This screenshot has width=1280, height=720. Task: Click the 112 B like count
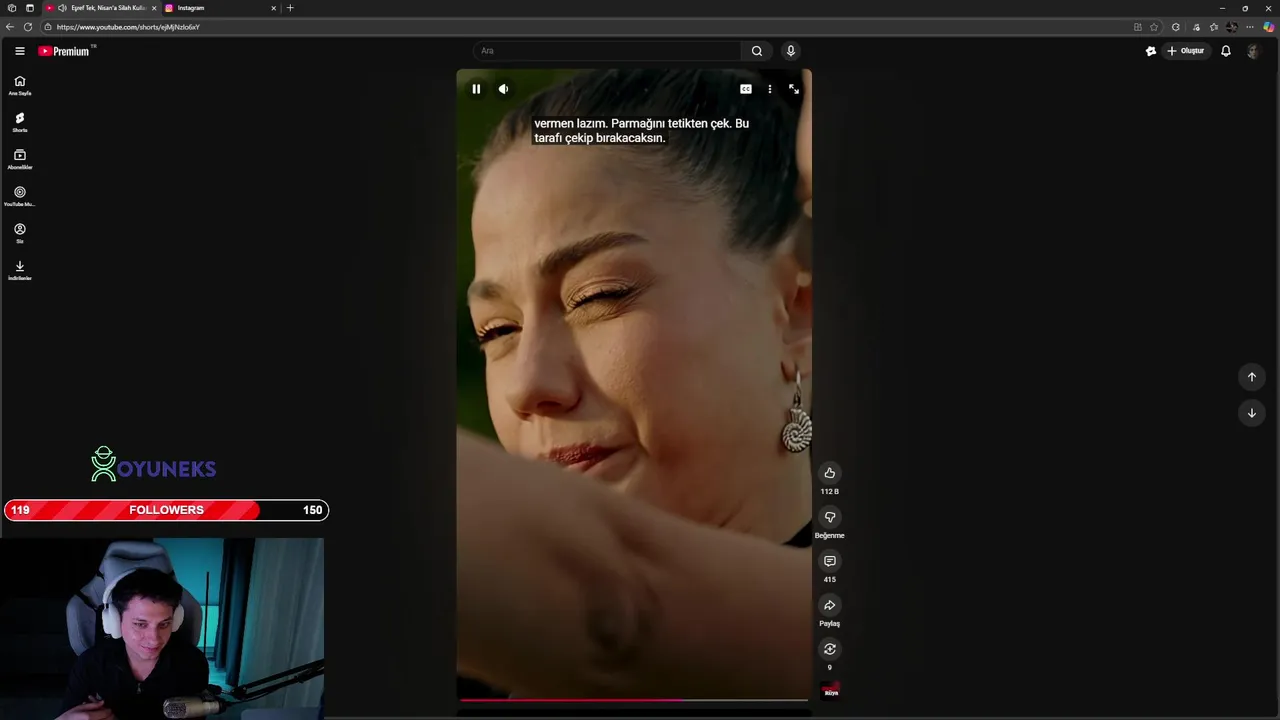(x=829, y=492)
